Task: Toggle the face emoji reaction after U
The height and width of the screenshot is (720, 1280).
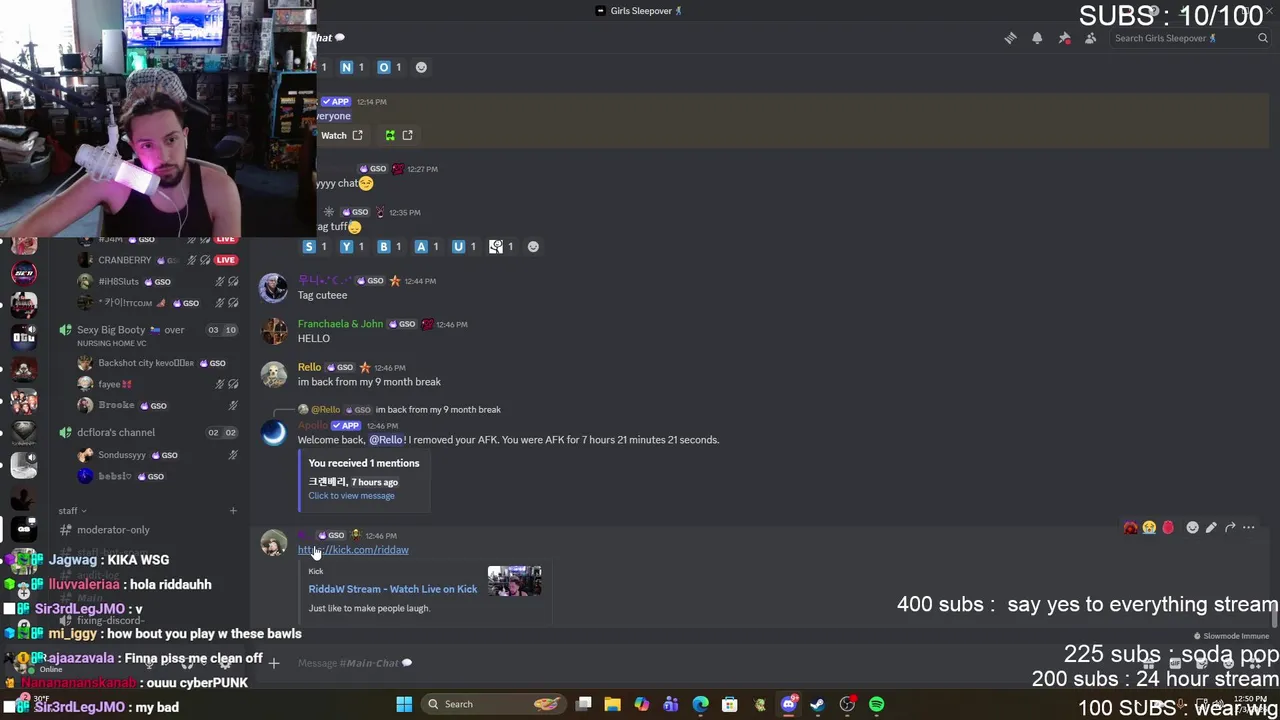Action: point(501,246)
